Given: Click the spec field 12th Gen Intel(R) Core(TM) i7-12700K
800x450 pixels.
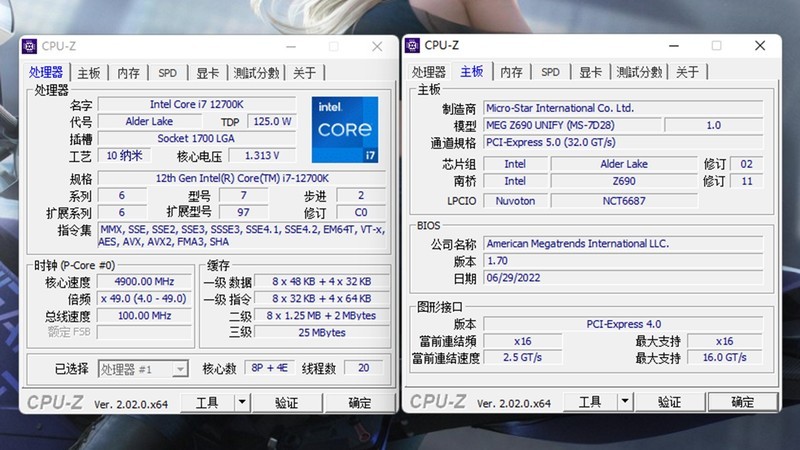Looking at the screenshot, I should (242, 178).
